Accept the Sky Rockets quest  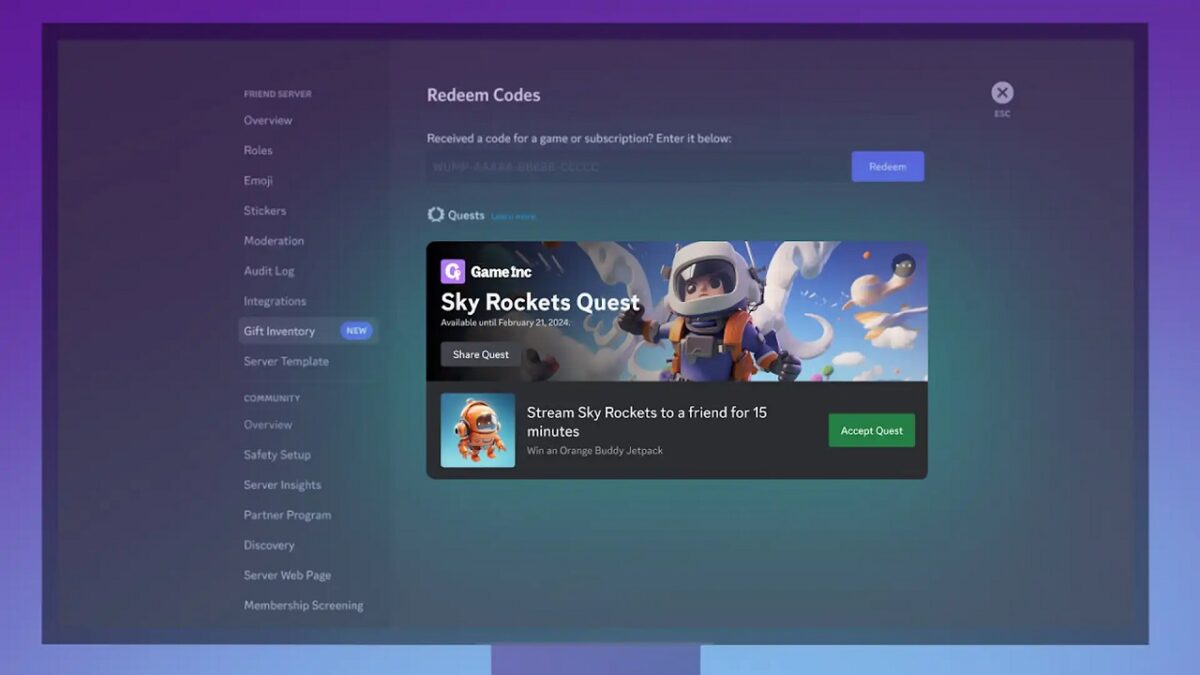[871, 430]
